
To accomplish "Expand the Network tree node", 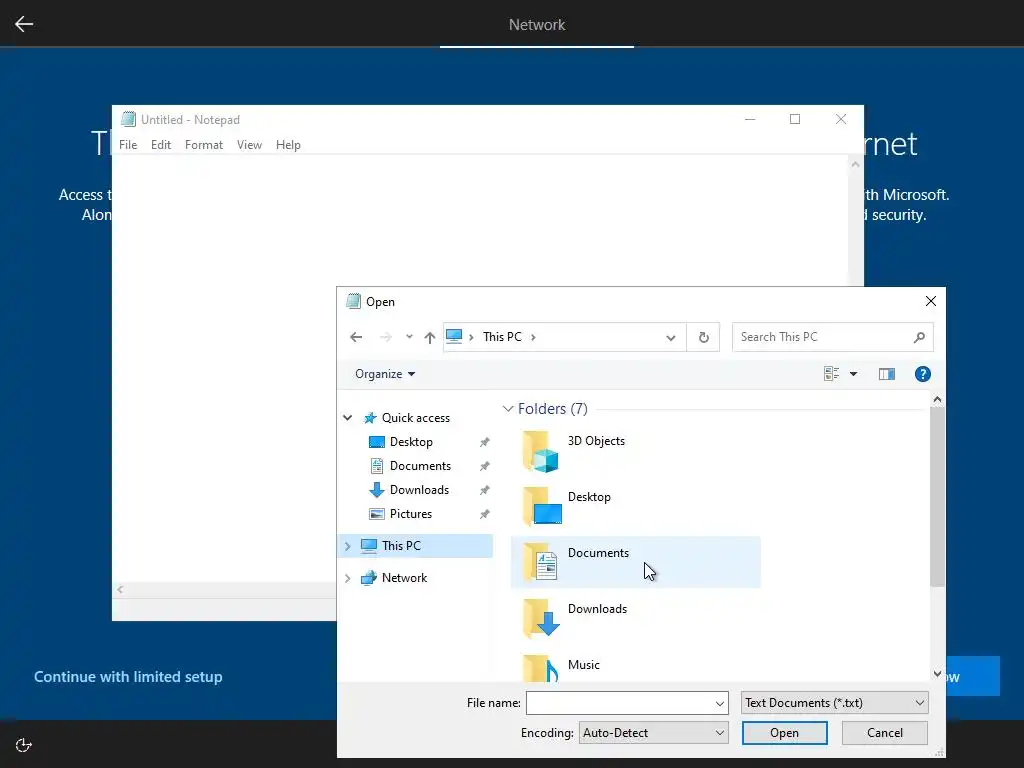I will coord(347,578).
